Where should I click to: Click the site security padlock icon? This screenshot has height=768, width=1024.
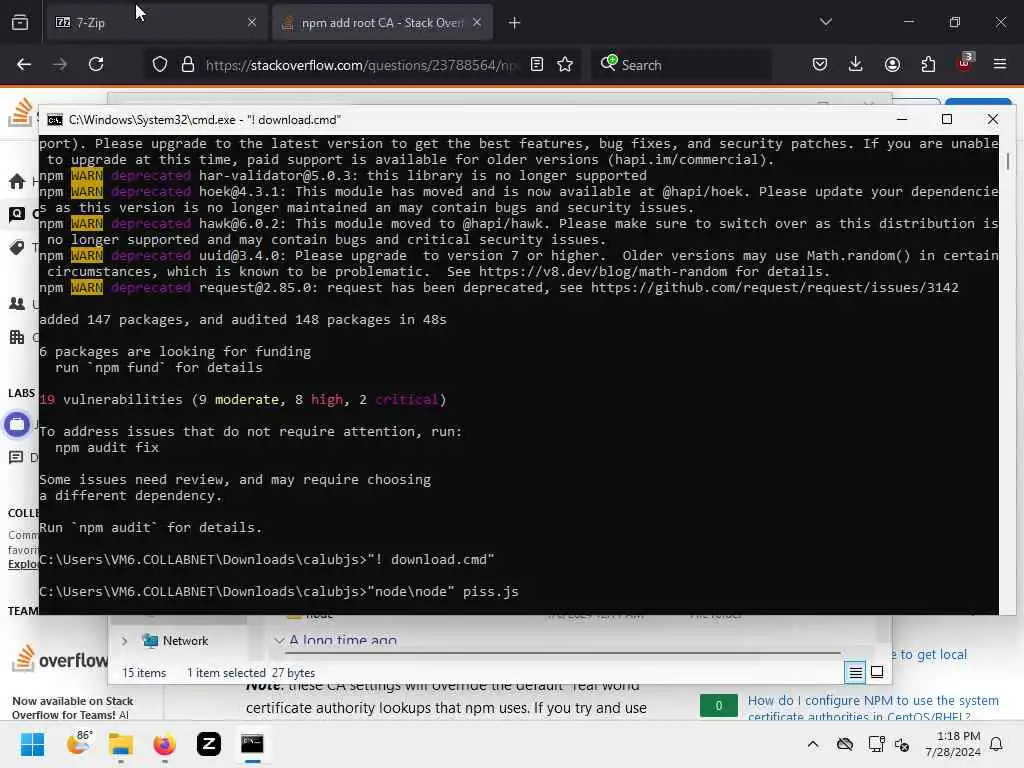tap(188, 65)
